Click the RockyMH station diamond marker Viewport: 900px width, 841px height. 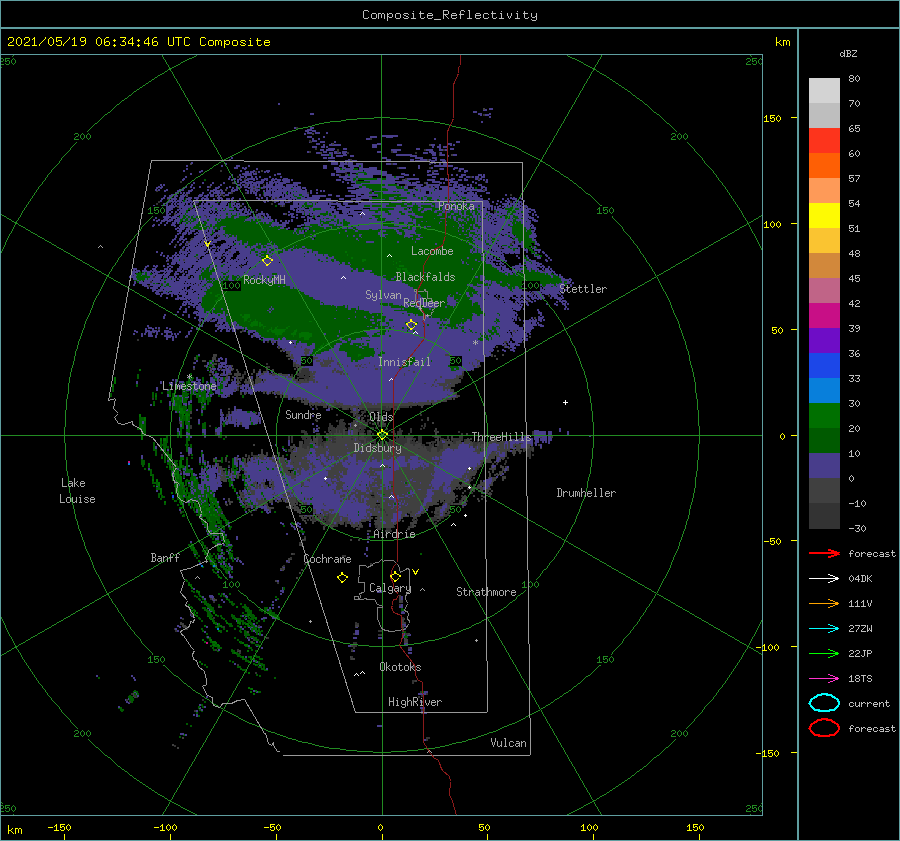(267, 261)
